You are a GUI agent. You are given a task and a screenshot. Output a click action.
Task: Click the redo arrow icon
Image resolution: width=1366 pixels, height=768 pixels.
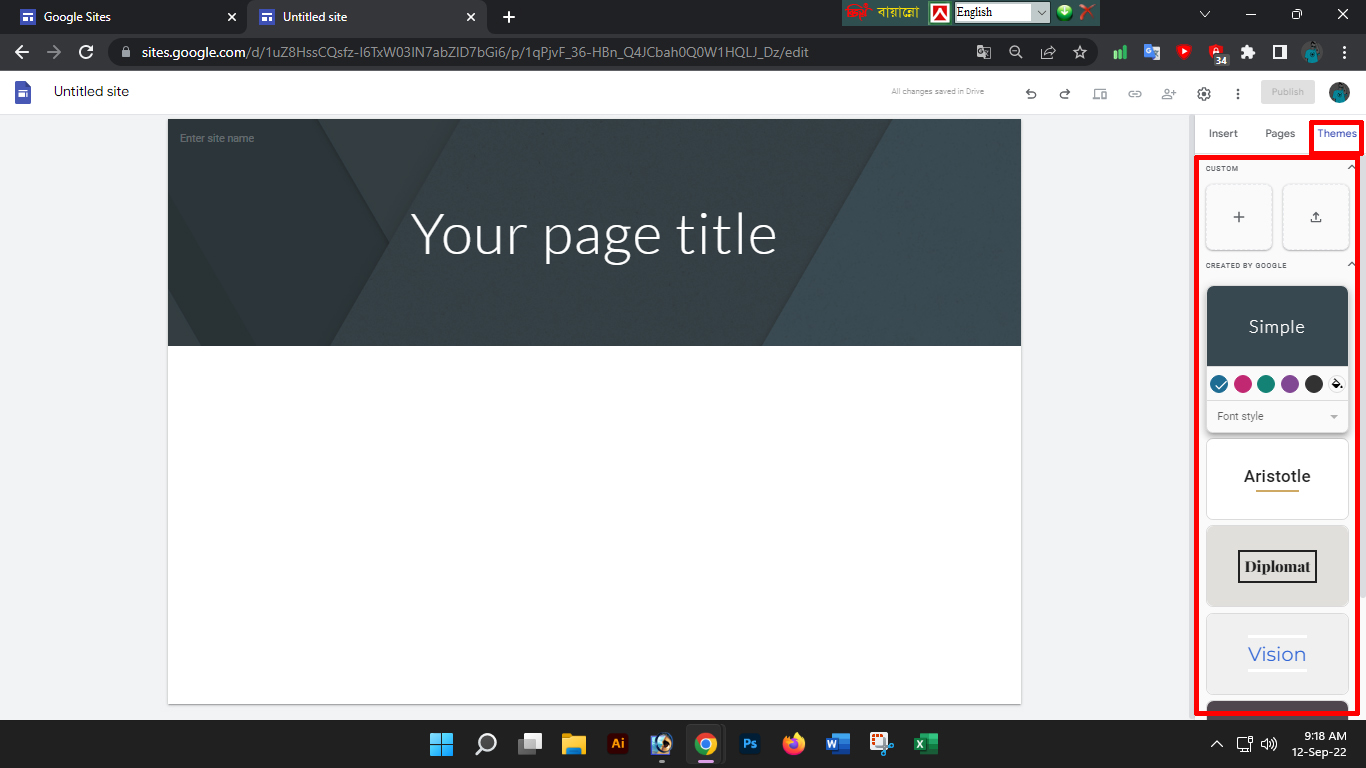point(1065,93)
